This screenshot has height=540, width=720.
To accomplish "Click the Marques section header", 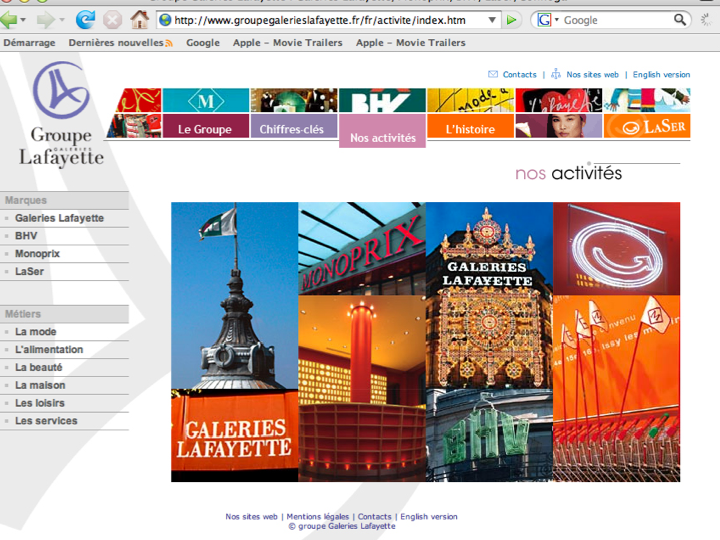I will pos(64,200).
